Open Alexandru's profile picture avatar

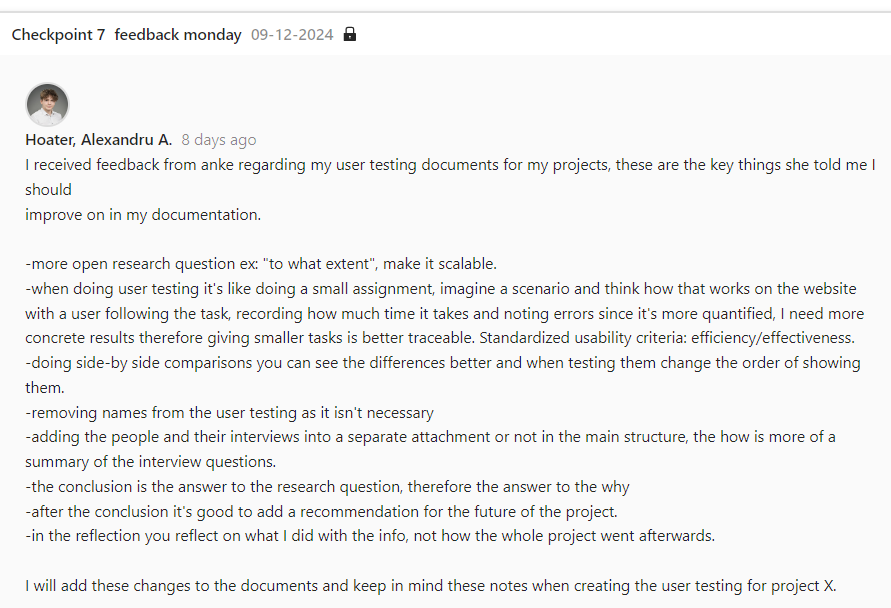point(47,105)
